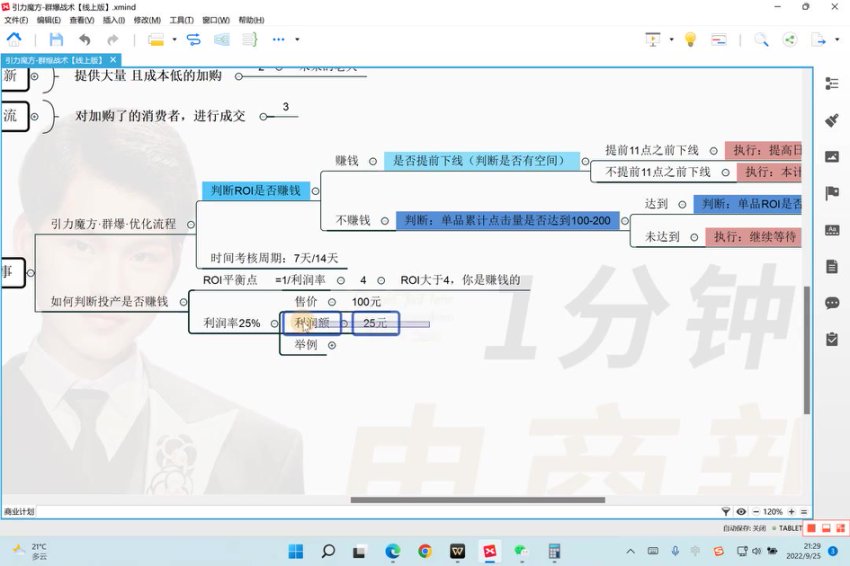Click the Undo arrow in the toolbar
850x566 pixels.
point(84,40)
